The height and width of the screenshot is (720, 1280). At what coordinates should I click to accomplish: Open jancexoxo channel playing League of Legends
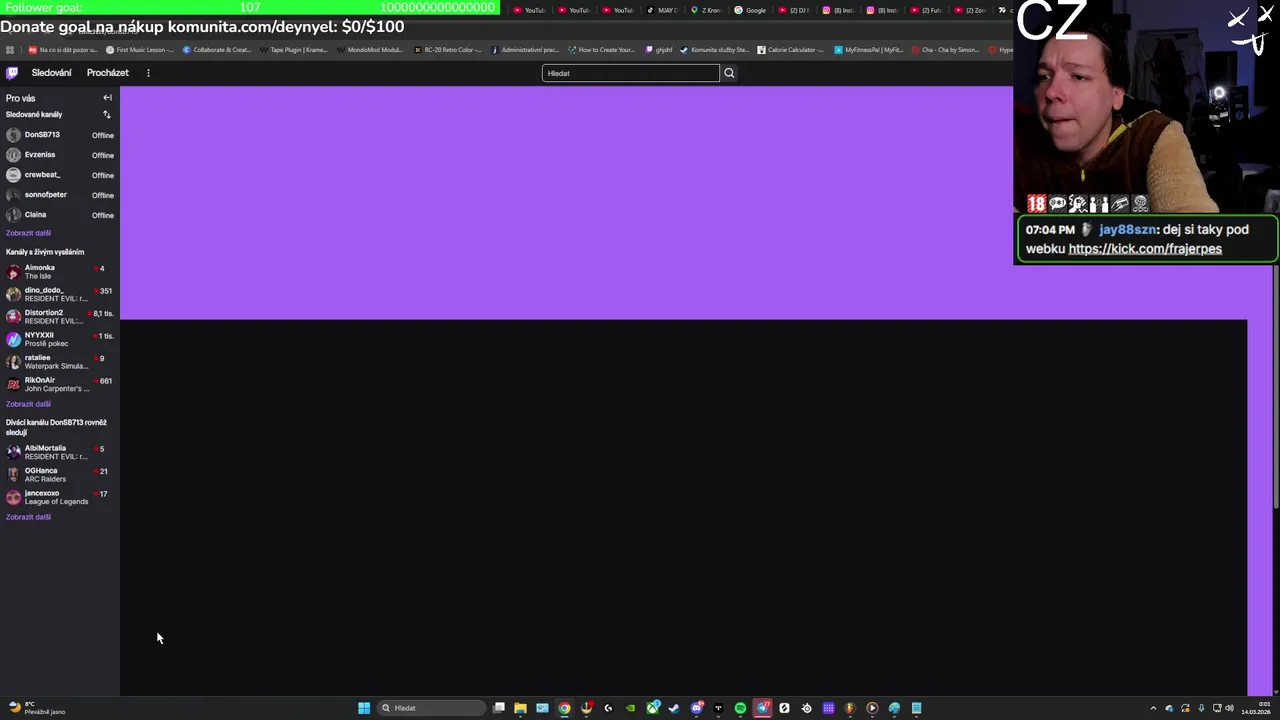60,497
